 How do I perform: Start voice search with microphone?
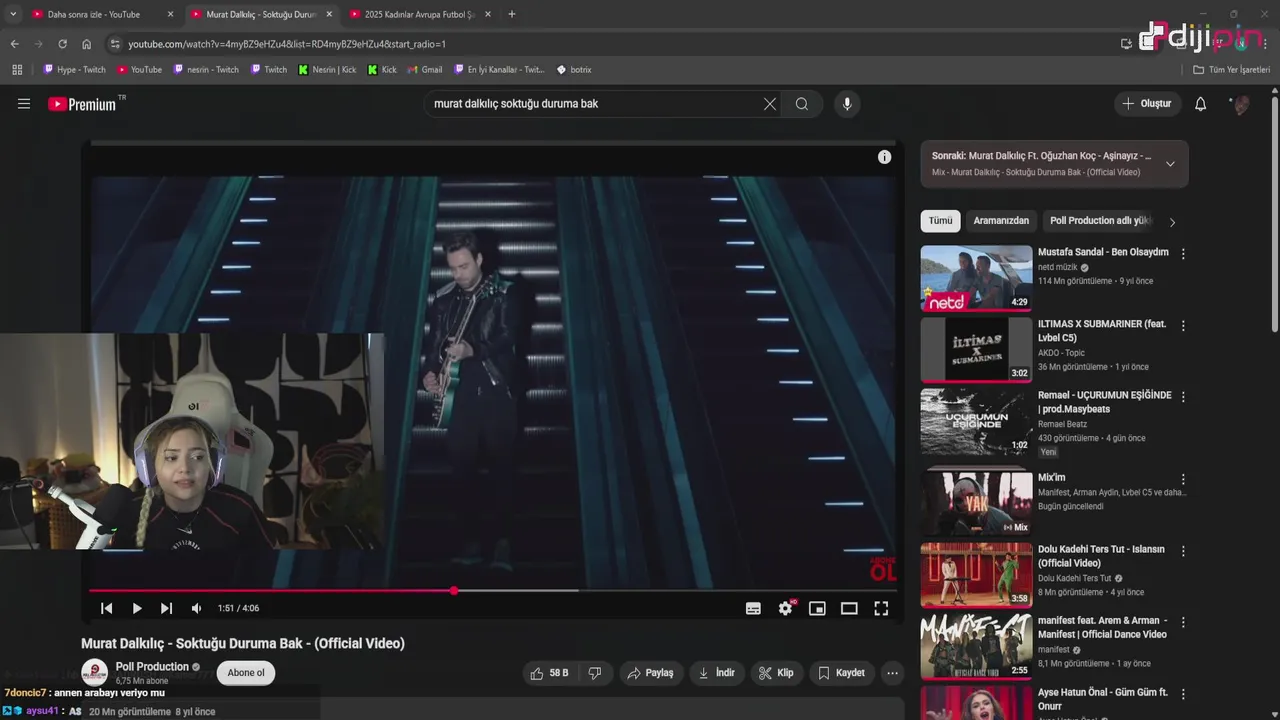click(x=847, y=104)
